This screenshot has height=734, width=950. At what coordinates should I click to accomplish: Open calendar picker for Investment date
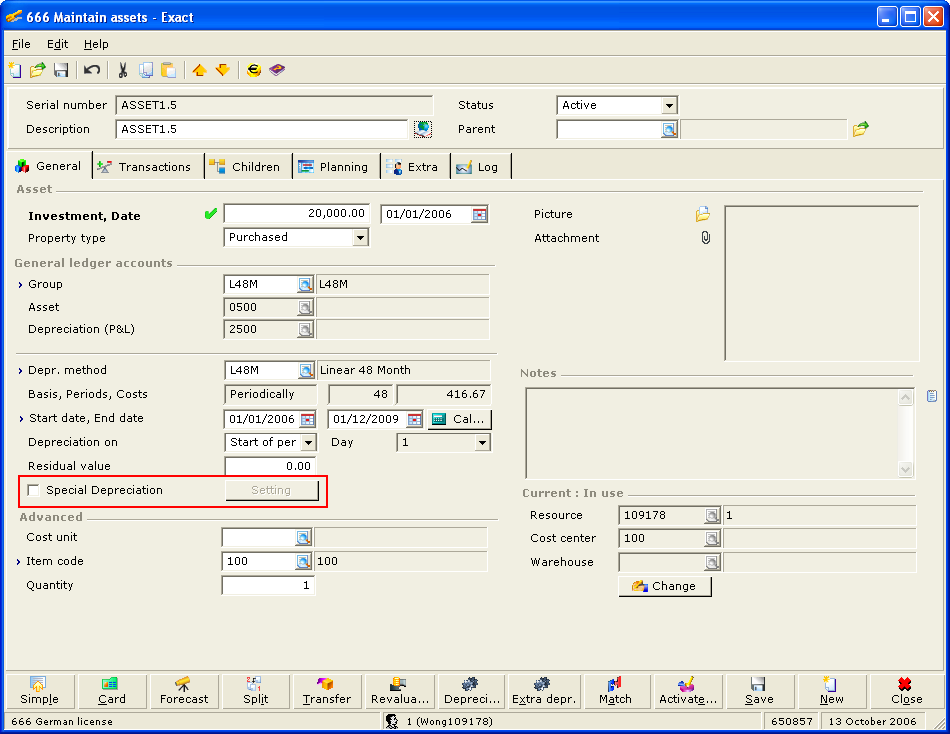[480, 214]
